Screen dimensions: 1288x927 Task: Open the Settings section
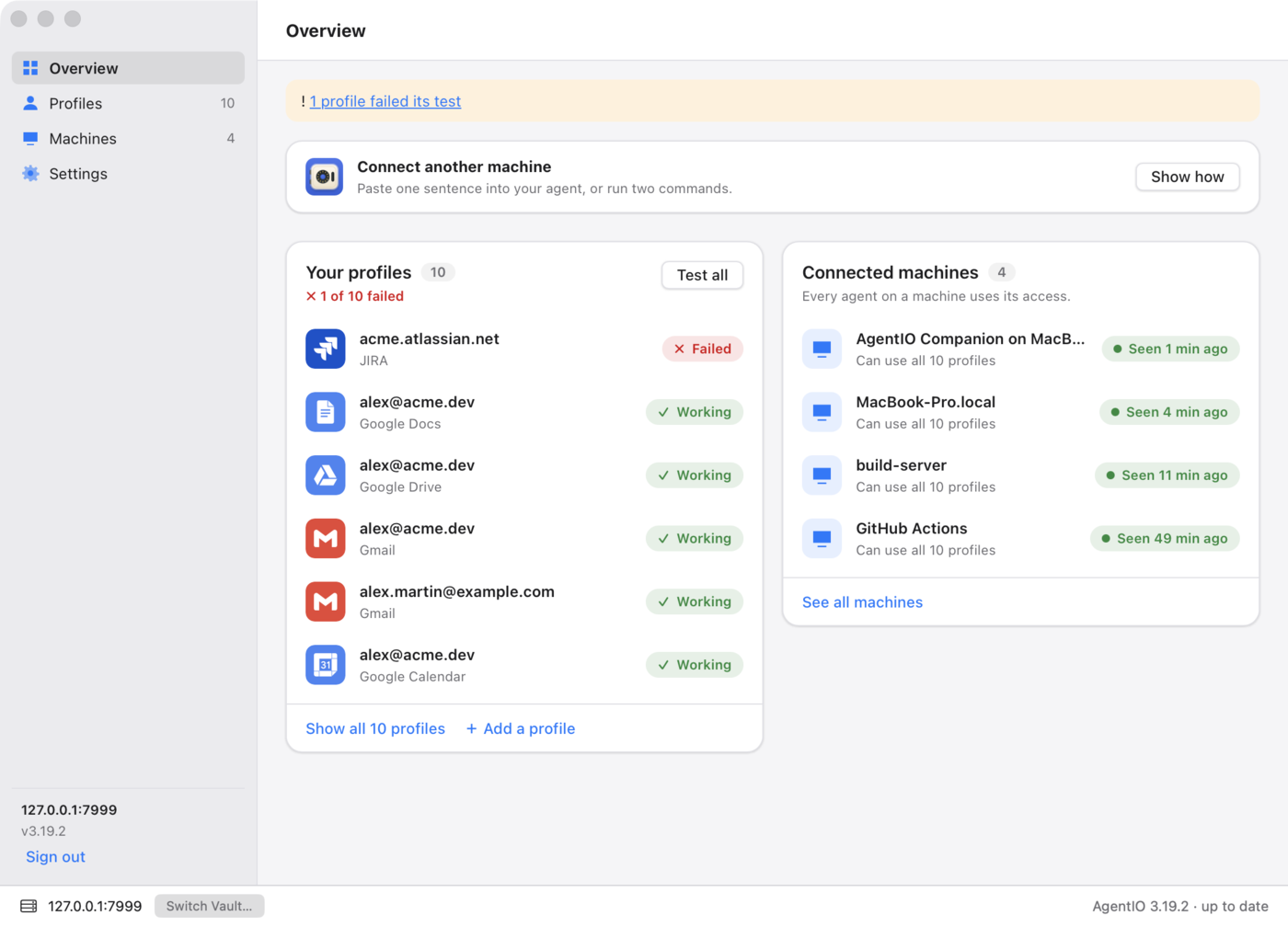128,174
